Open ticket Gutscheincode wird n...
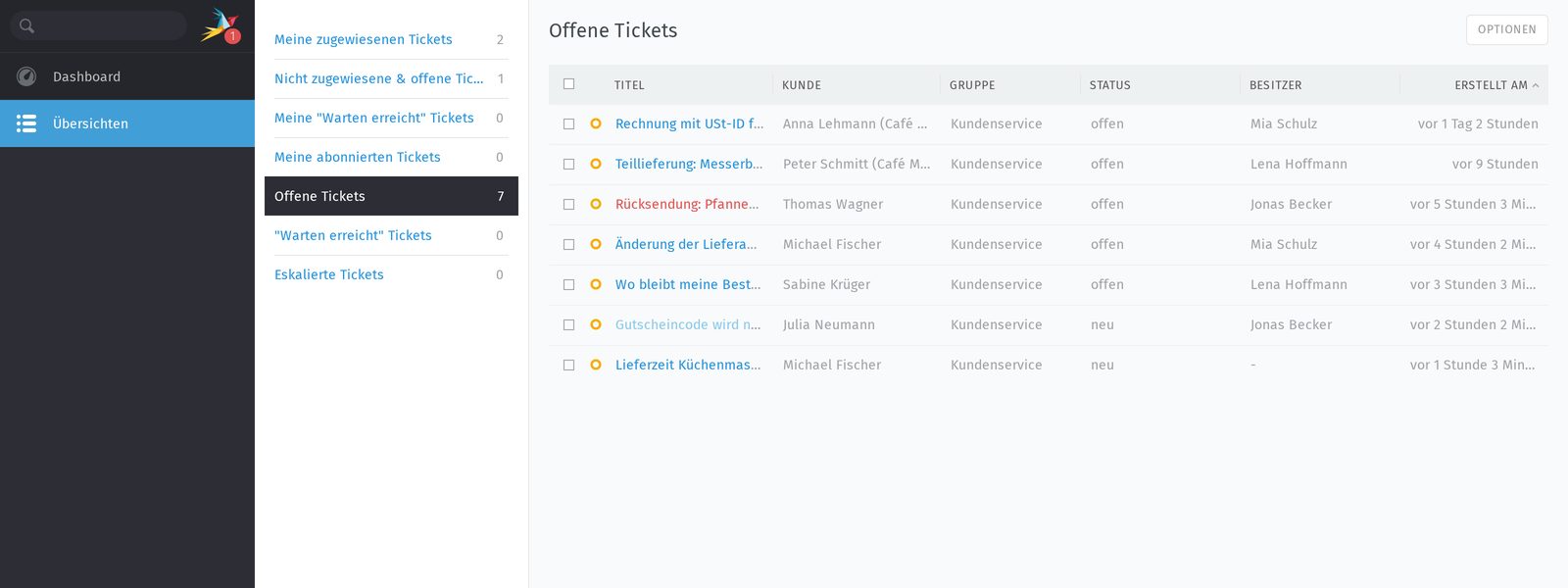The width and height of the screenshot is (1568, 588). [x=688, y=324]
